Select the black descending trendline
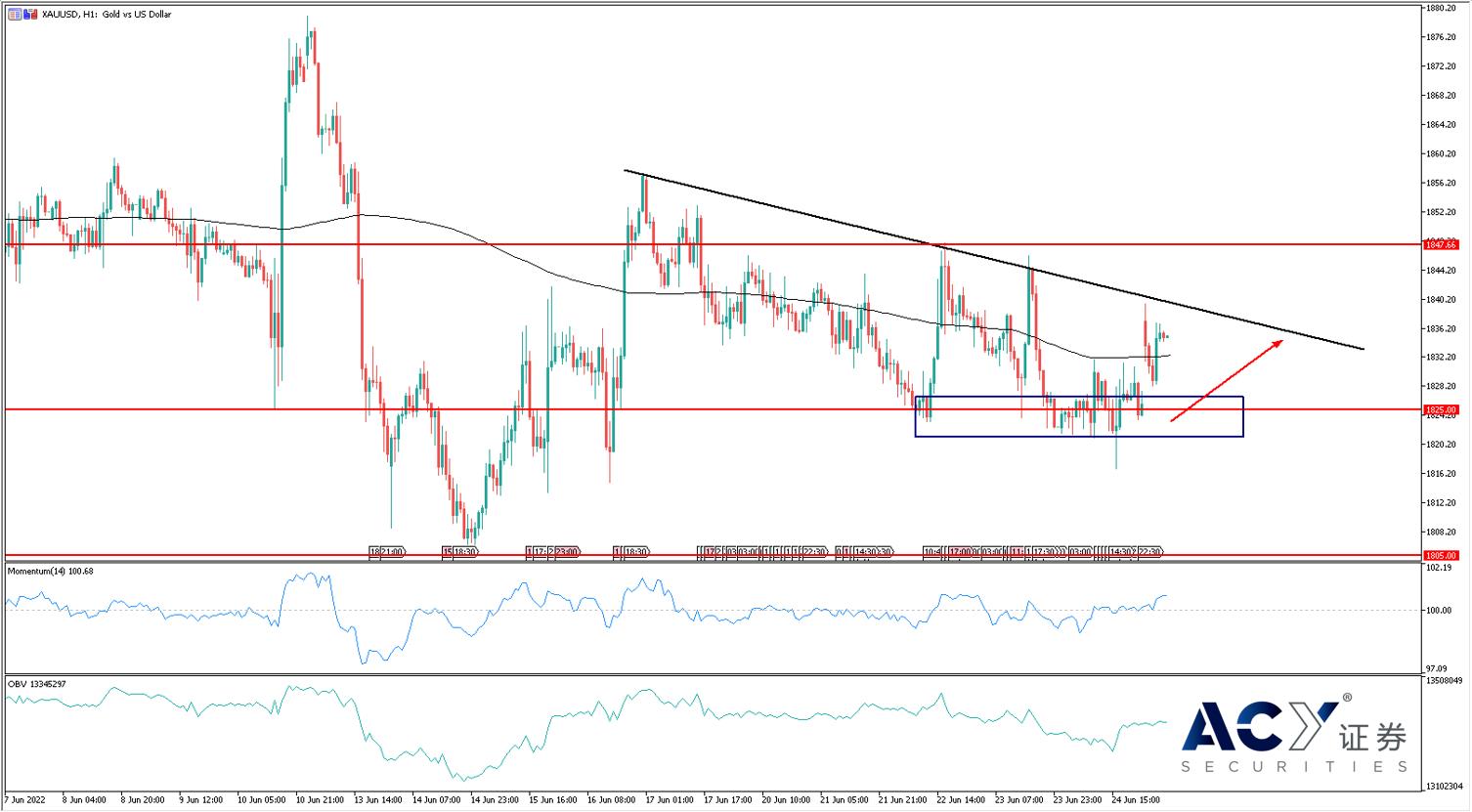Image resolution: width=1472 pixels, height=812 pixels. [994, 260]
